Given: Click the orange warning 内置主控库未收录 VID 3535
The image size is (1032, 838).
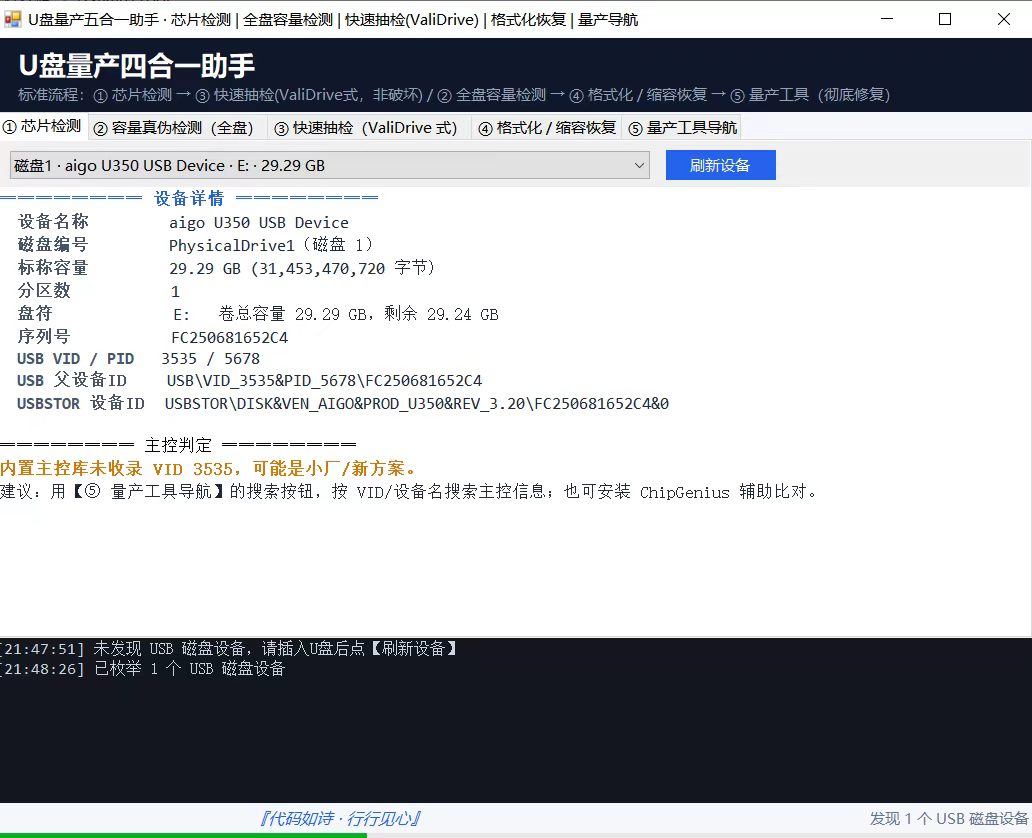Looking at the screenshot, I should [209, 469].
